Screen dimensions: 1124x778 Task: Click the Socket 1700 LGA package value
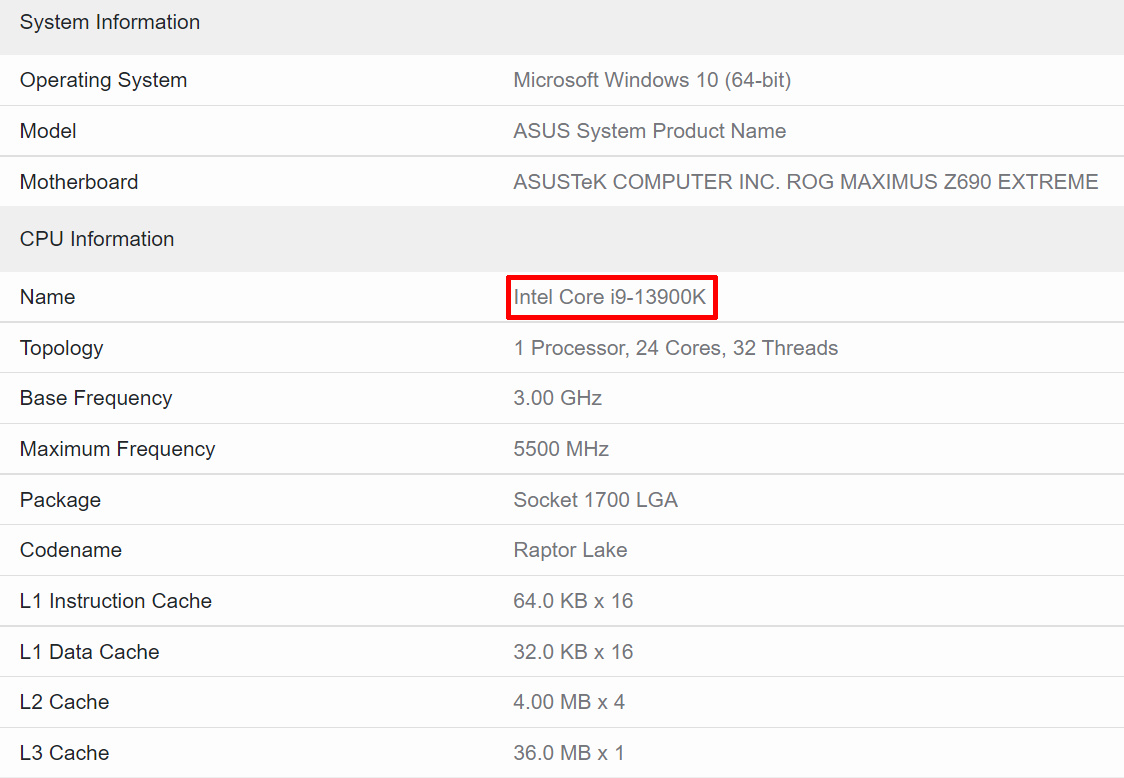point(595,500)
